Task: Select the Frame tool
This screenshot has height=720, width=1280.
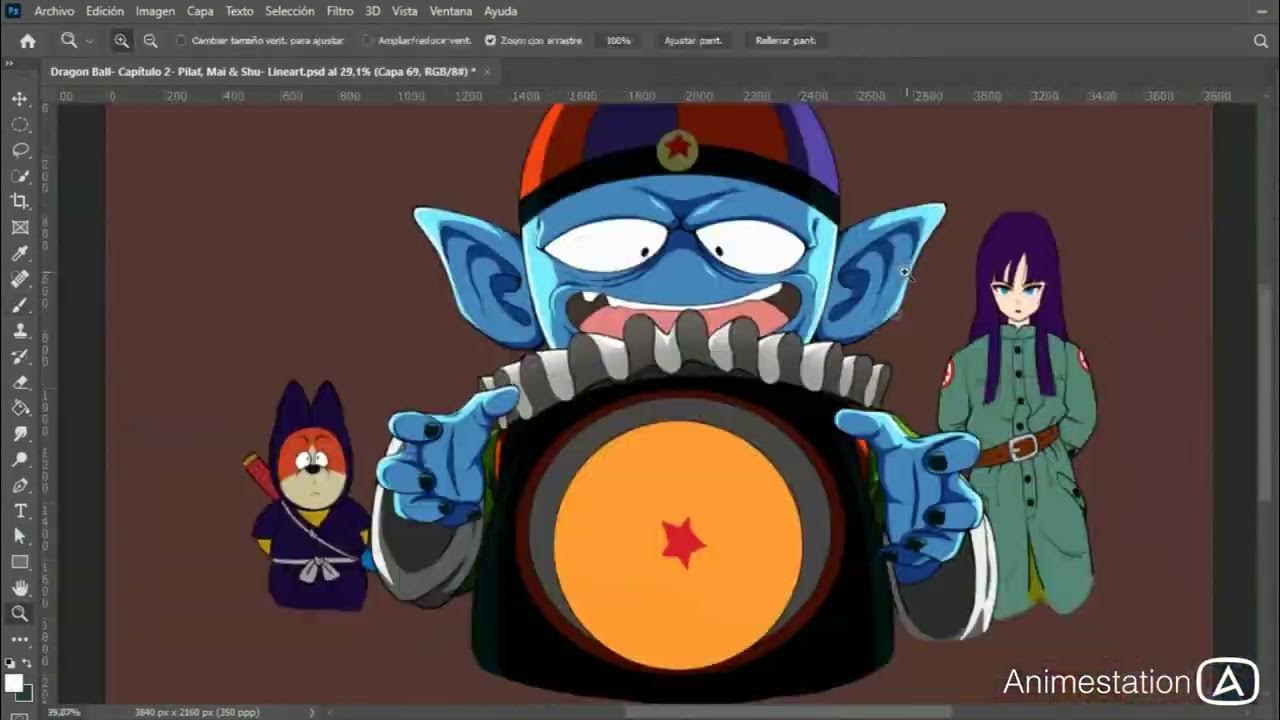Action: point(20,228)
